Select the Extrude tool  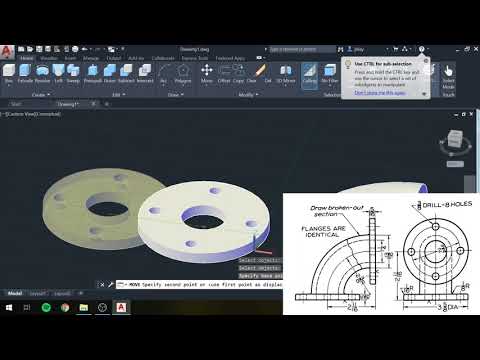coord(25,73)
